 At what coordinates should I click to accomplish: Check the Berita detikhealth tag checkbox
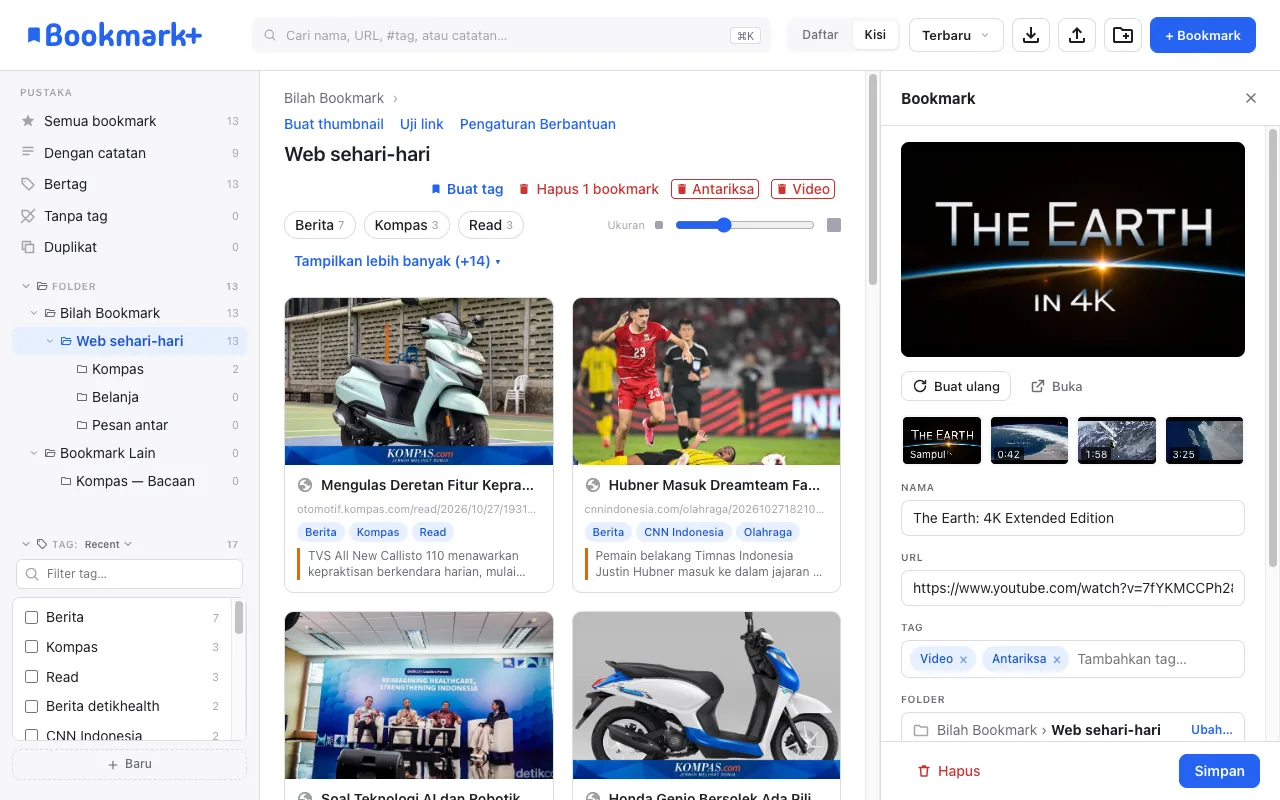click(x=31, y=706)
